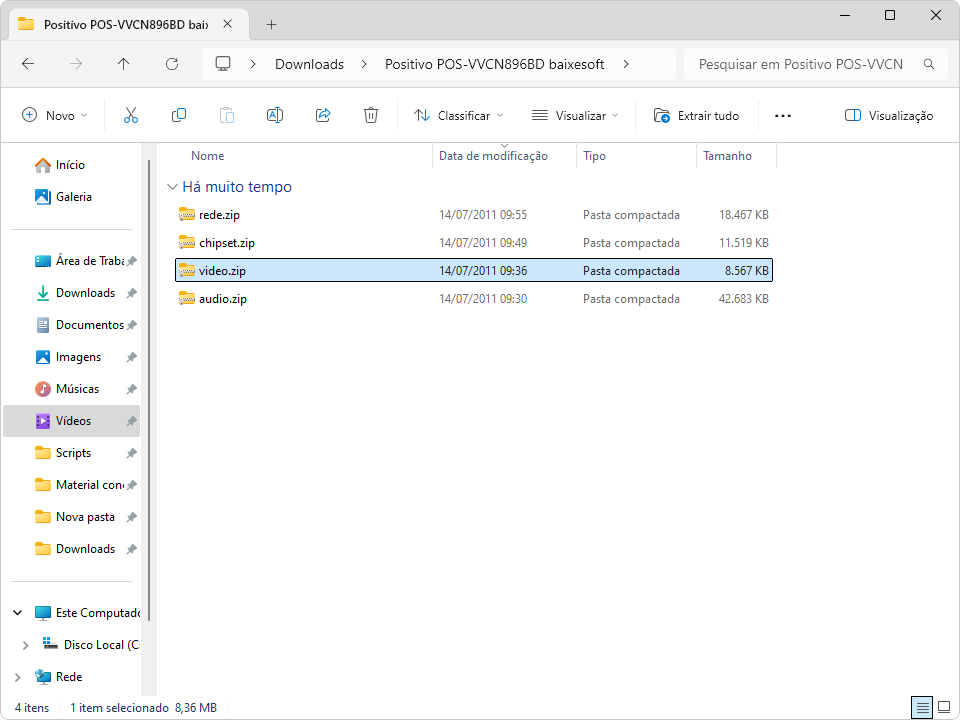Select Vídeos in the sidebar

[71, 421]
